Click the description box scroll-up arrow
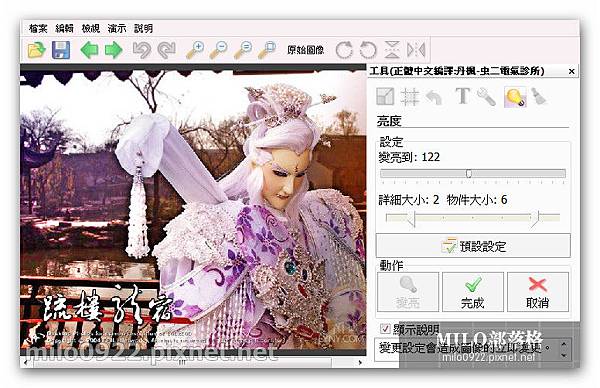The image size is (600, 388). coord(563,344)
